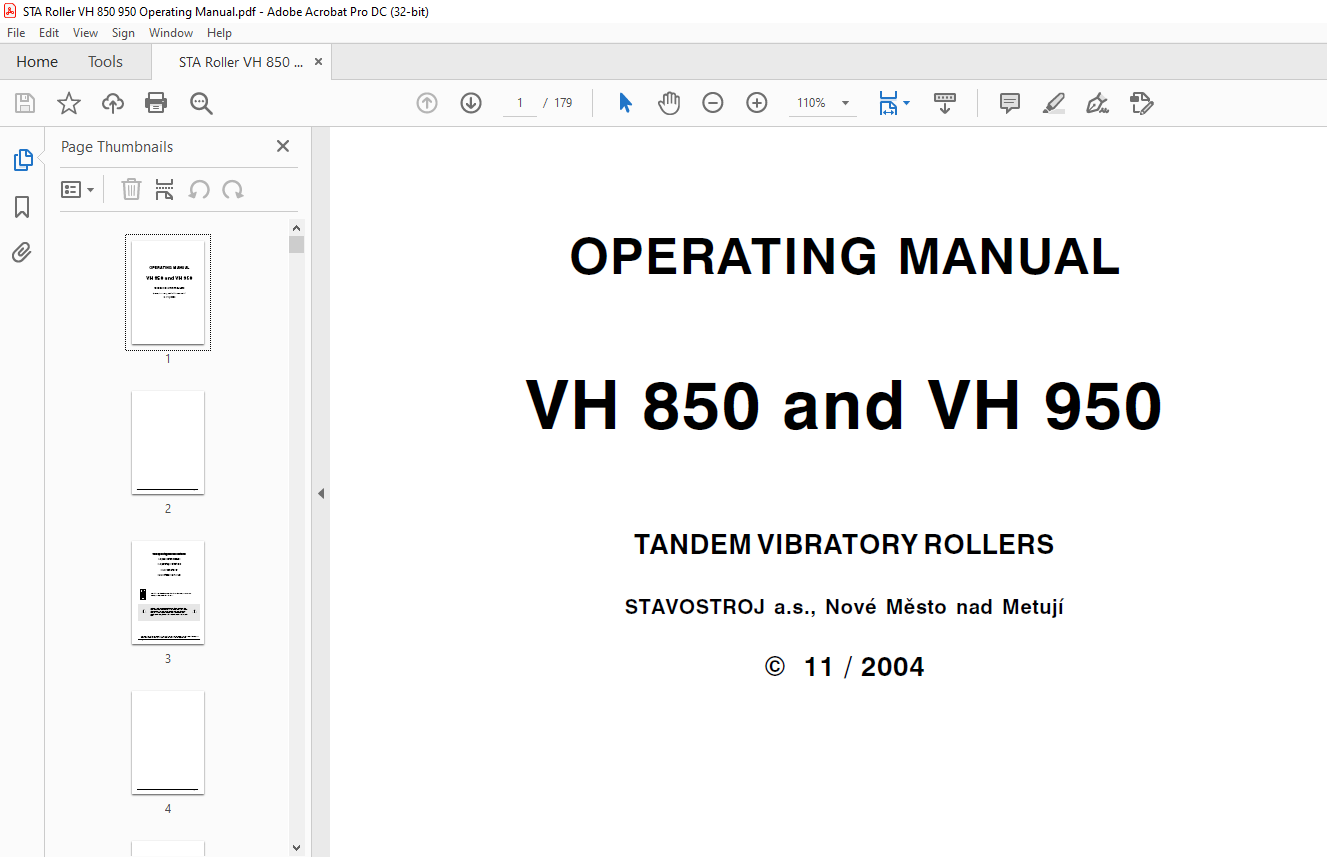This screenshot has height=857, width=1327.
Task: Click thumbnails scrollbar up arrow
Action: [x=296, y=227]
